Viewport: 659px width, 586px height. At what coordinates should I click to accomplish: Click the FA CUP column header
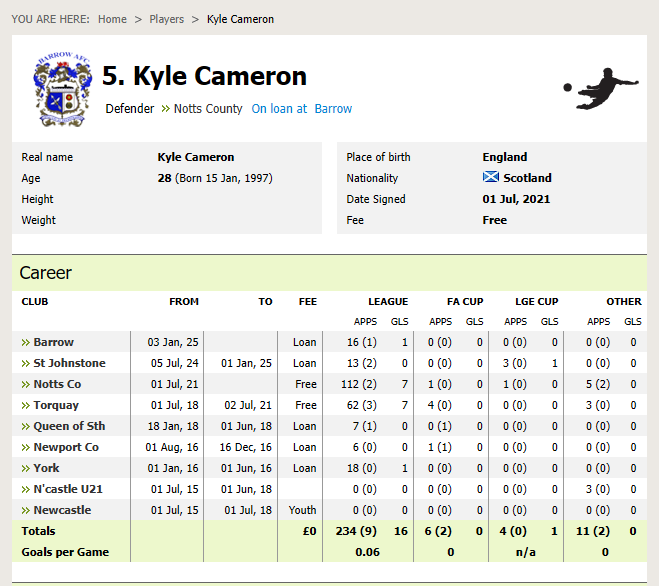[x=465, y=302]
